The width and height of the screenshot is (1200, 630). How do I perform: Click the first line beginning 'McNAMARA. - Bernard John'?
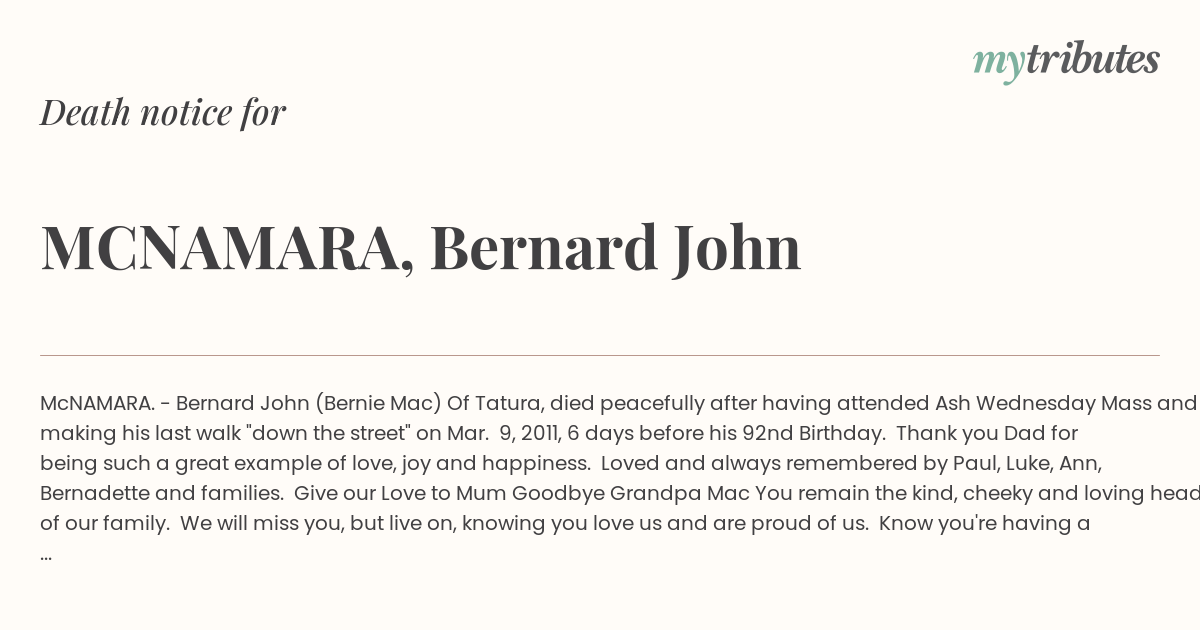pyautogui.click(x=619, y=404)
